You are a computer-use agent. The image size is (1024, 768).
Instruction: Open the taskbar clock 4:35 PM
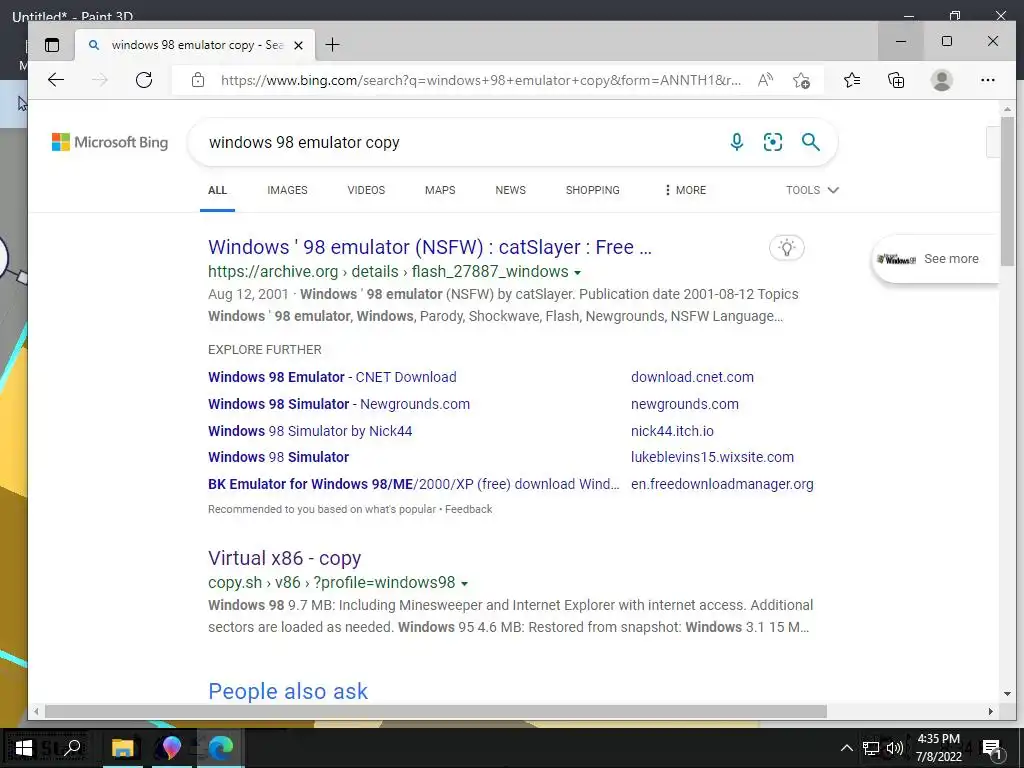938,748
